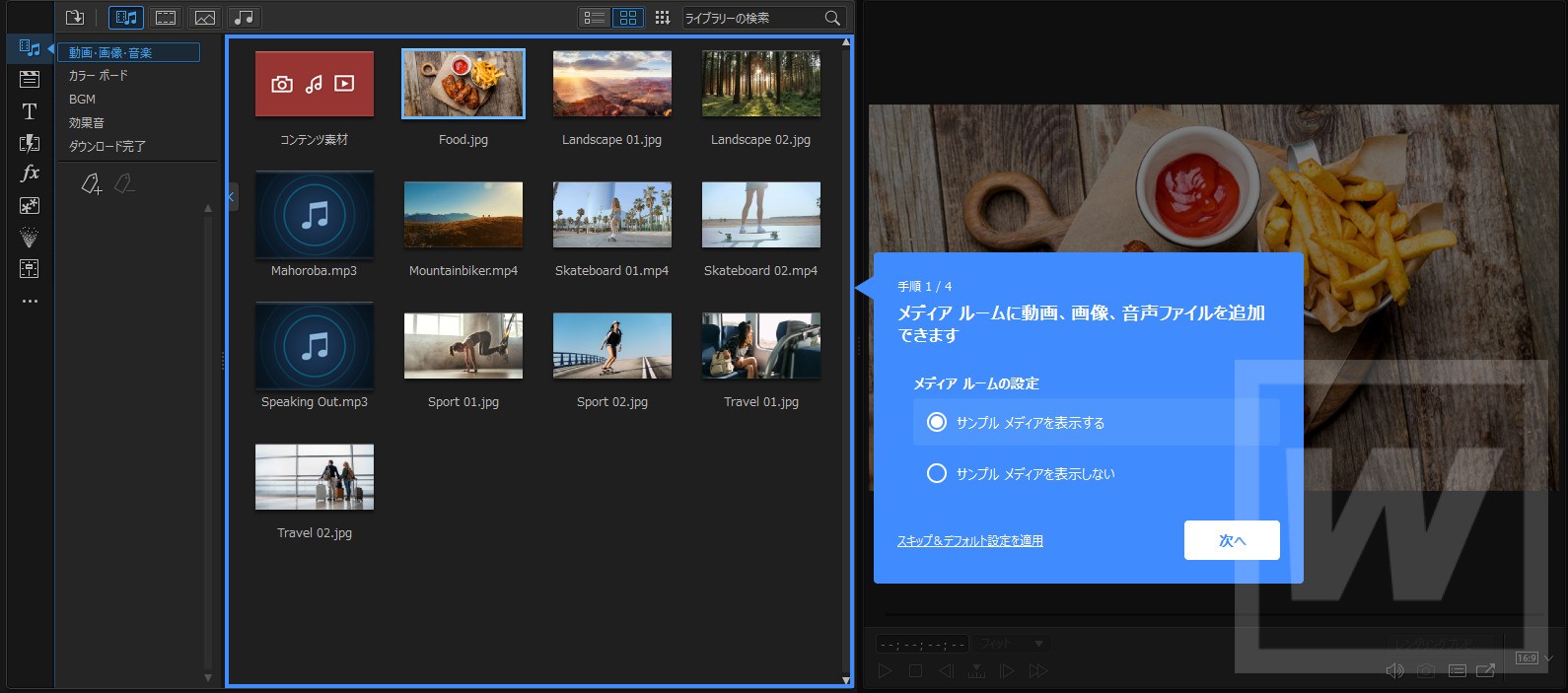Open the 16:9 aspect ratio dropdown
The height and width of the screenshot is (693, 1568).
(x=1534, y=658)
